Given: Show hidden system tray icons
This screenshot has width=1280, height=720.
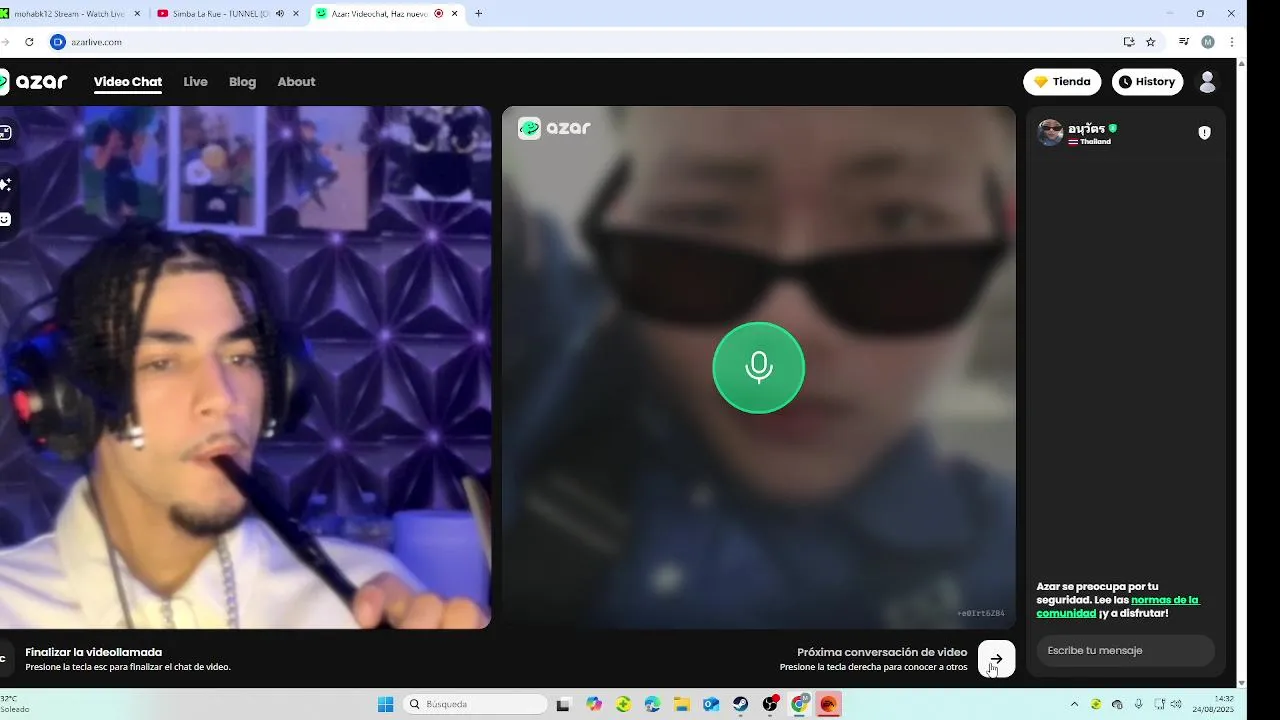Looking at the screenshot, I should click(x=1075, y=704).
